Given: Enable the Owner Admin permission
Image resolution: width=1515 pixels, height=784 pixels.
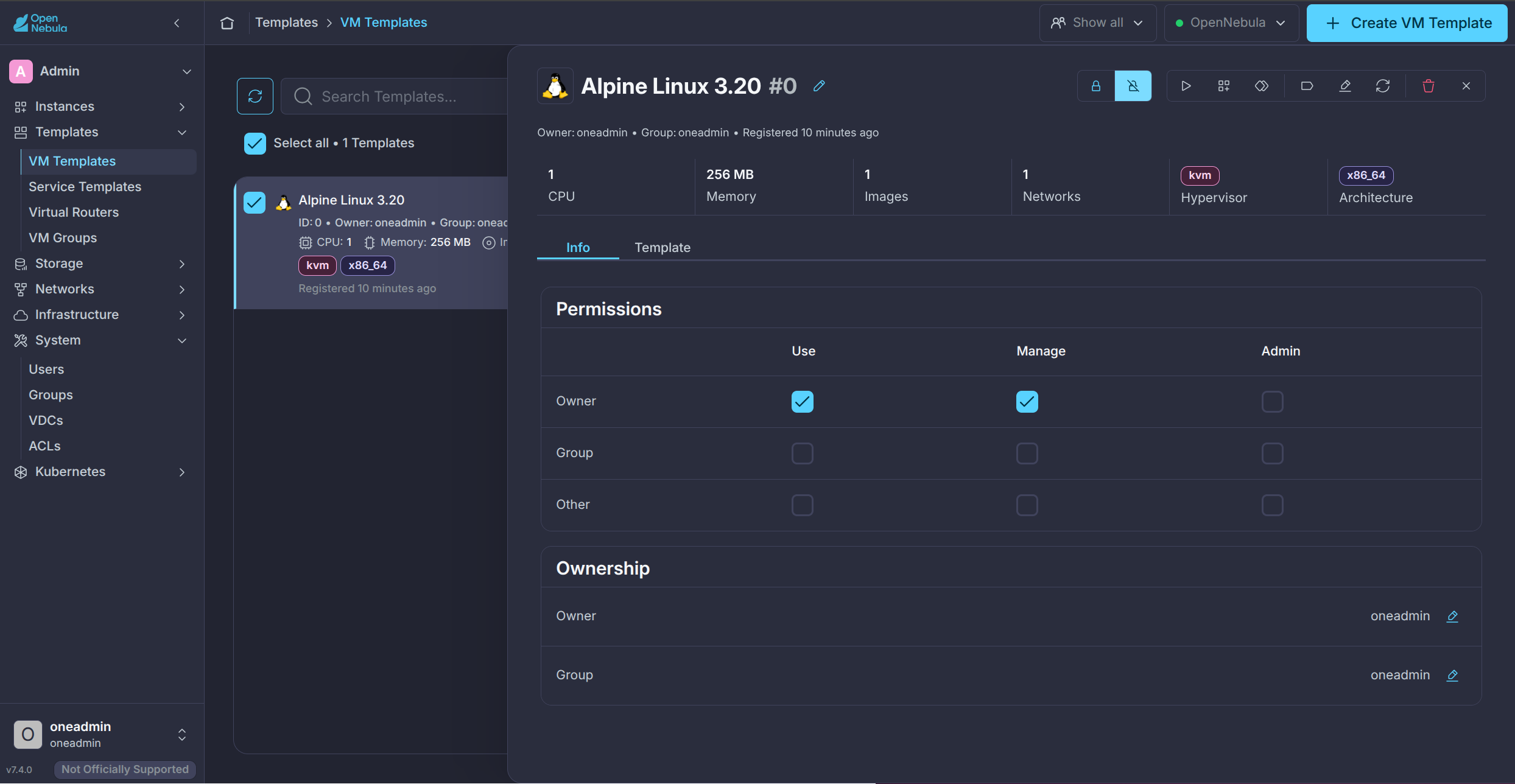Looking at the screenshot, I should pos(1273,402).
